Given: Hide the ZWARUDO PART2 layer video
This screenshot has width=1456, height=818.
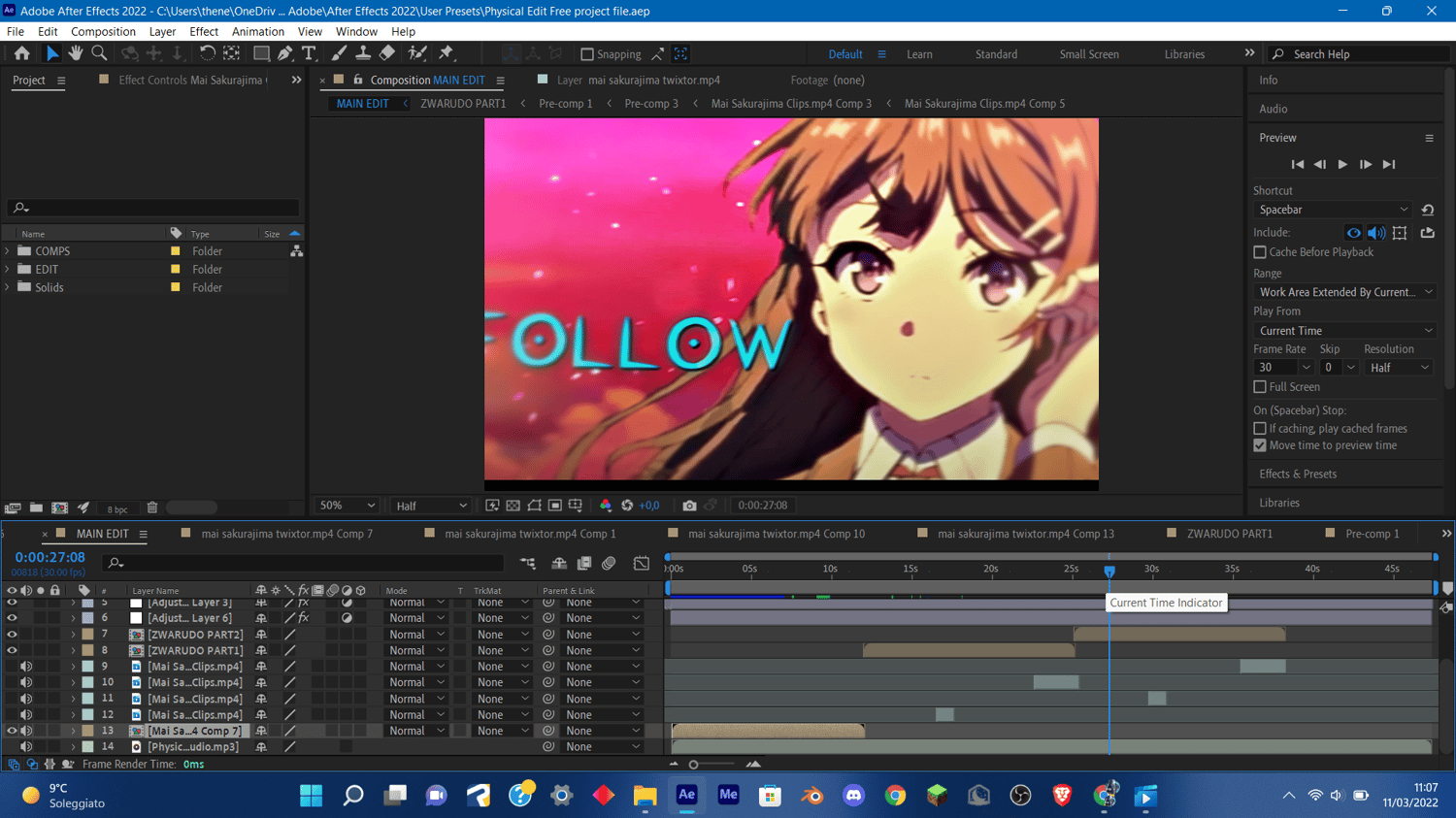Looking at the screenshot, I should pos(12,635).
